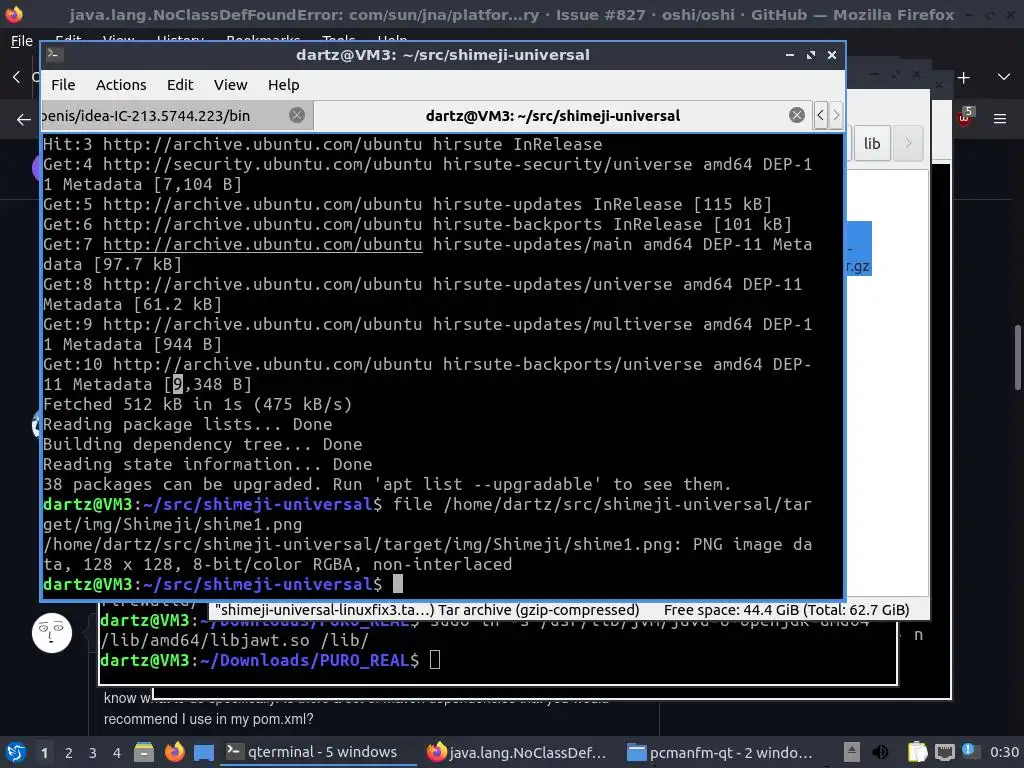The width and height of the screenshot is (1024, 768).
Task: Open the clipboard manager tray icon
Action: point(918,752)
